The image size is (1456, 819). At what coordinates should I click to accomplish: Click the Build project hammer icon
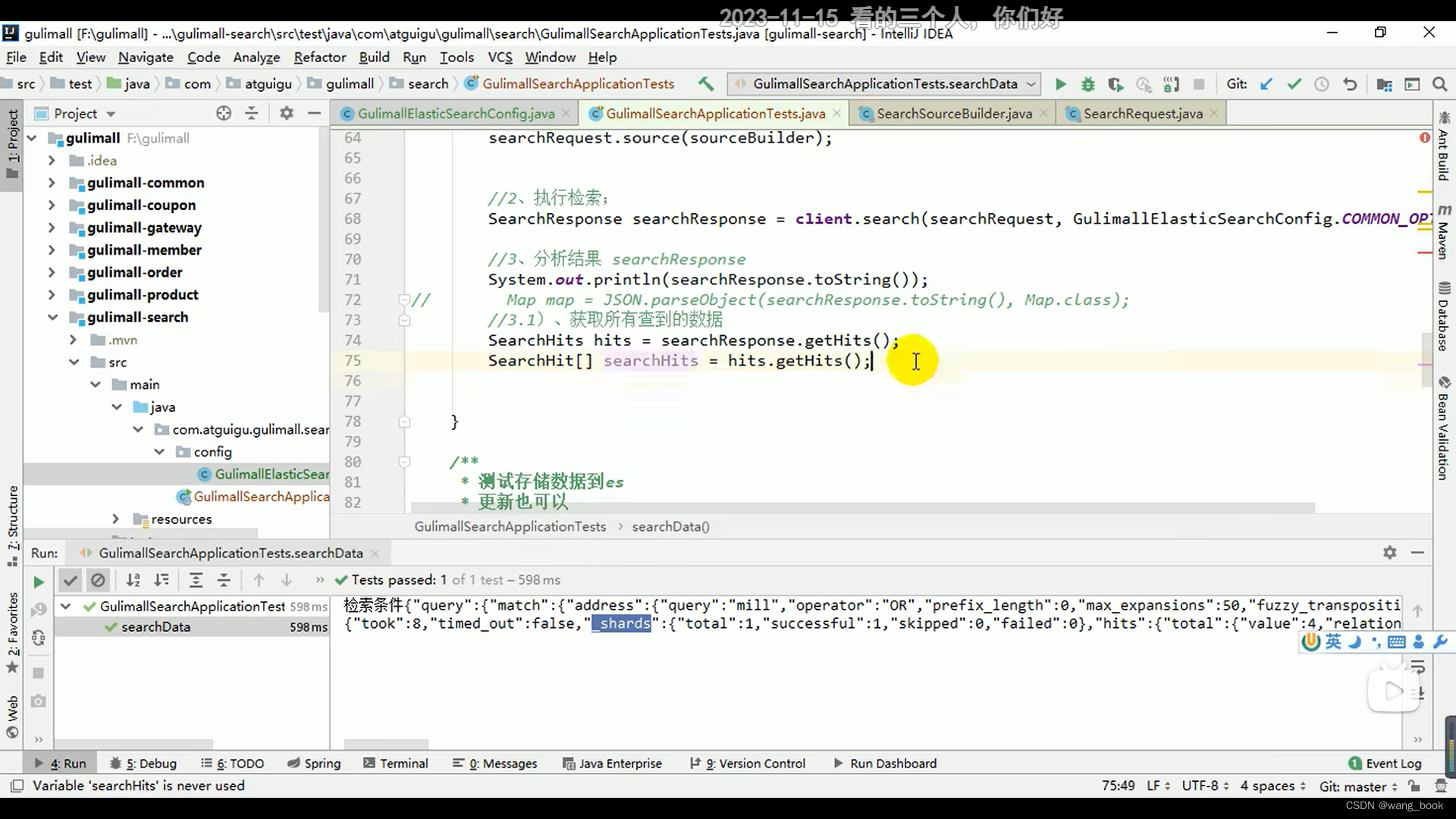tap(706, 83)
